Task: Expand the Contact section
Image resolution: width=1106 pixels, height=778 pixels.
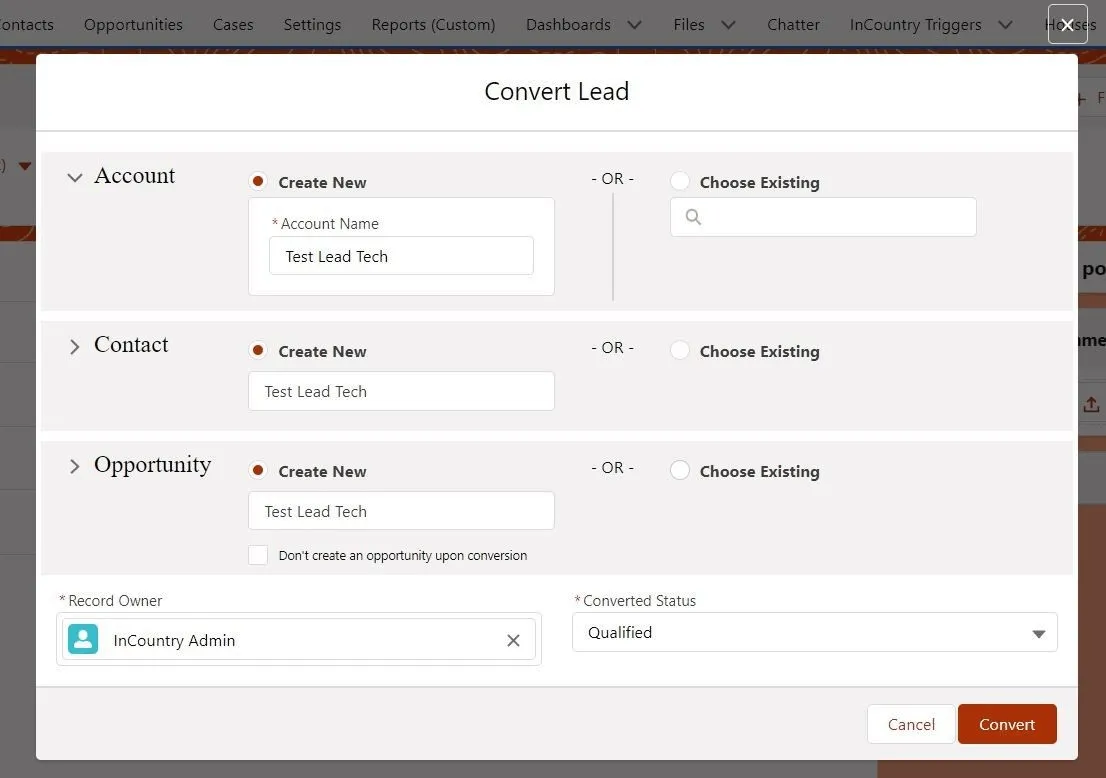Action: [x=74, y=347]
